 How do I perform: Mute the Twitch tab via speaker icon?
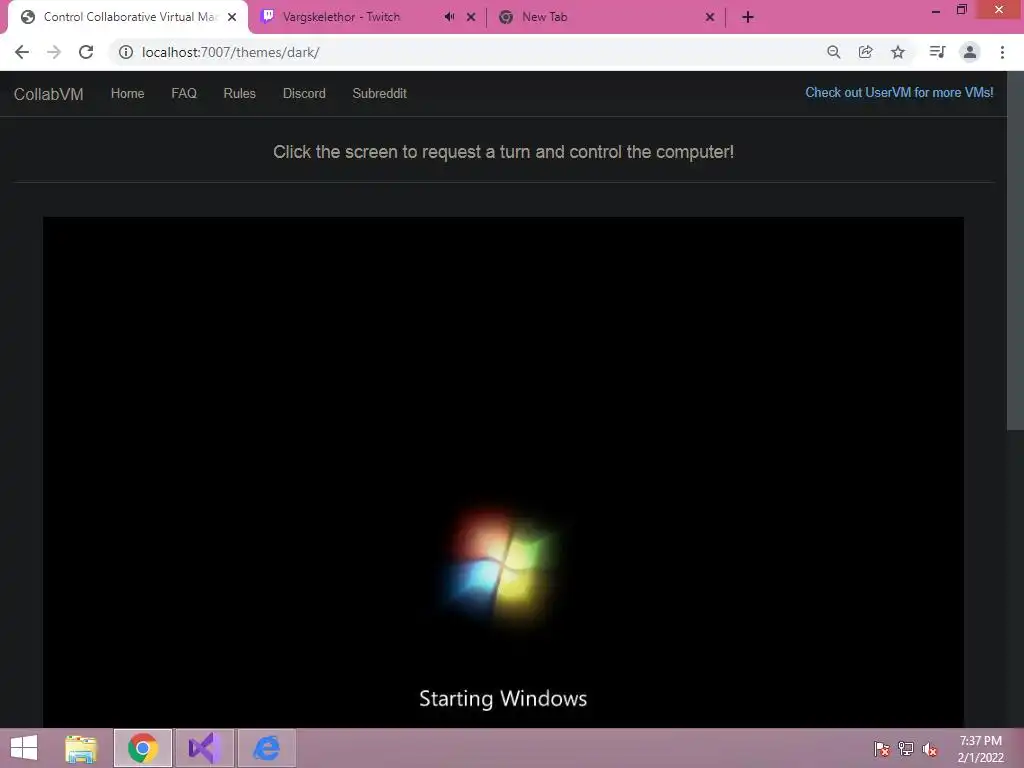[x=449, y=17]
